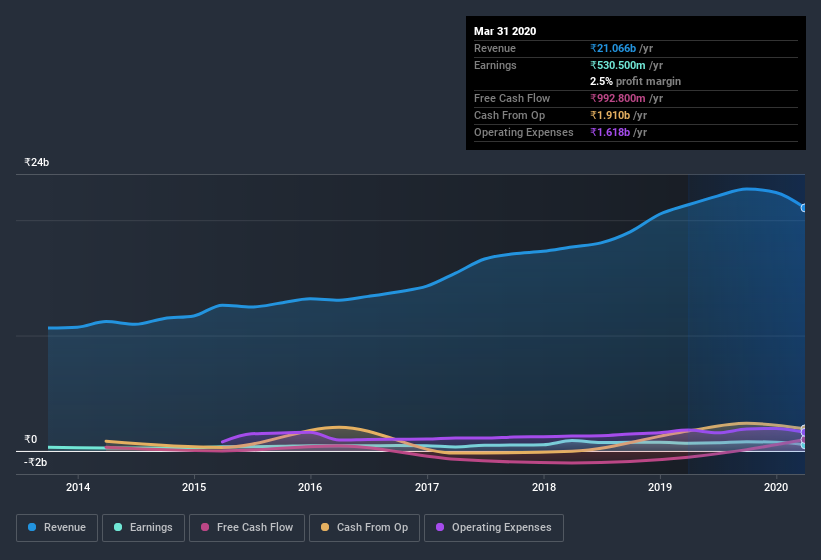Toggle the Free Cash Flow legend button

(x=247, y=528)
